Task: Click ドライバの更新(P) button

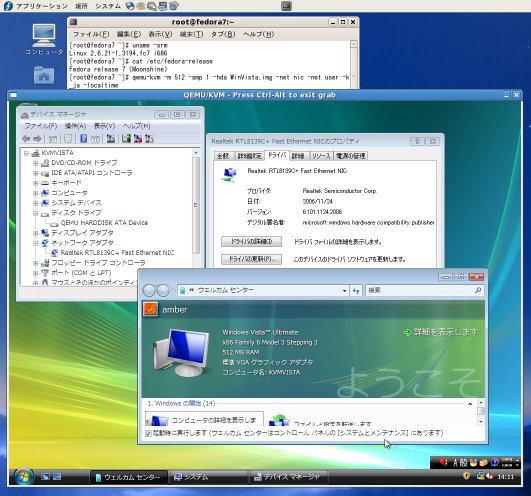Action: pyautogui.click(x=251, y=259)
